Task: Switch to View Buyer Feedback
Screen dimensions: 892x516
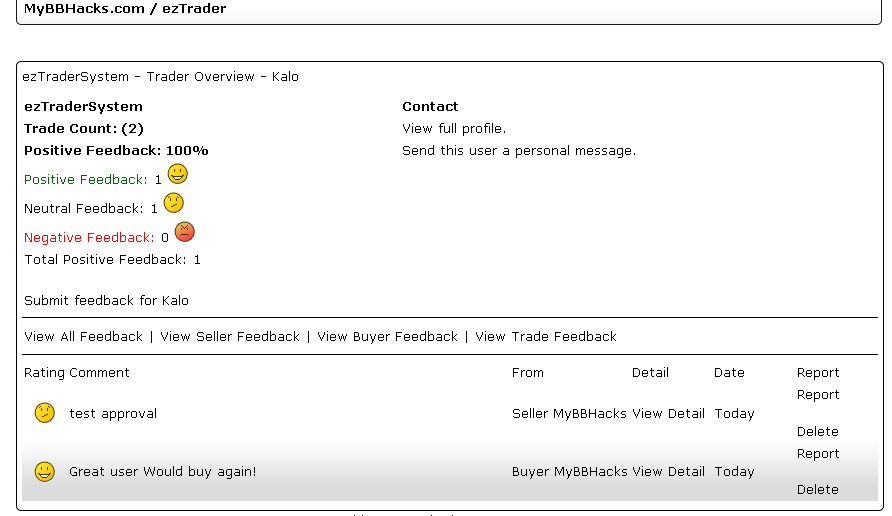Action: pyautogui.click(x=387, y=337)
